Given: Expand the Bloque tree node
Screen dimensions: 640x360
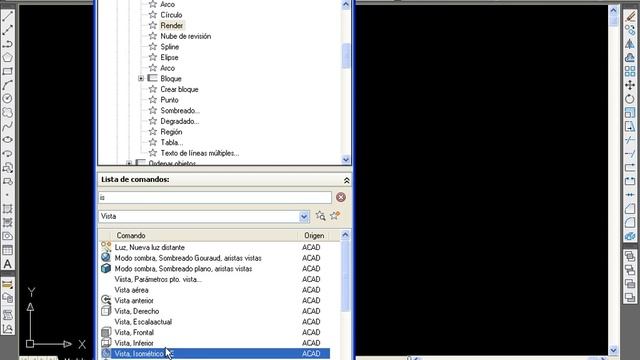Looking at the screenshot, I should pos(141,78).
